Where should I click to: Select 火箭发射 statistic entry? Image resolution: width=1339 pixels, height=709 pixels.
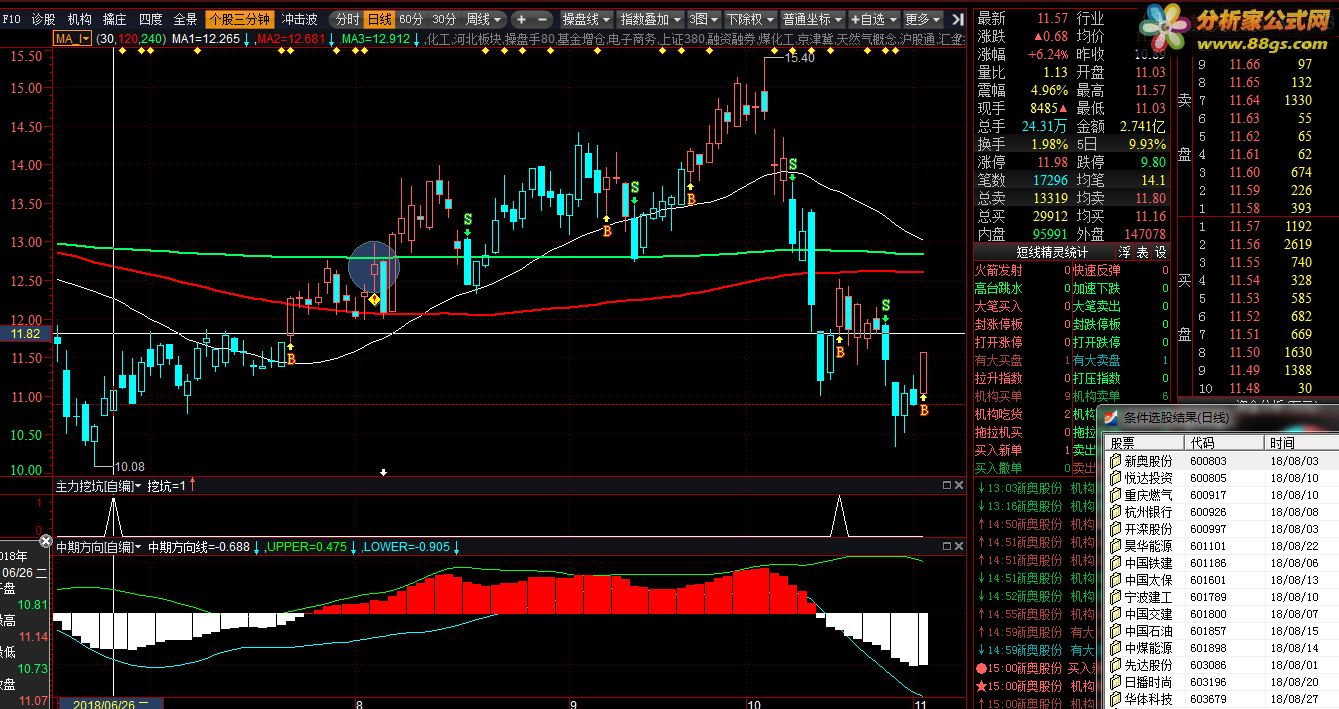(998, 270)
